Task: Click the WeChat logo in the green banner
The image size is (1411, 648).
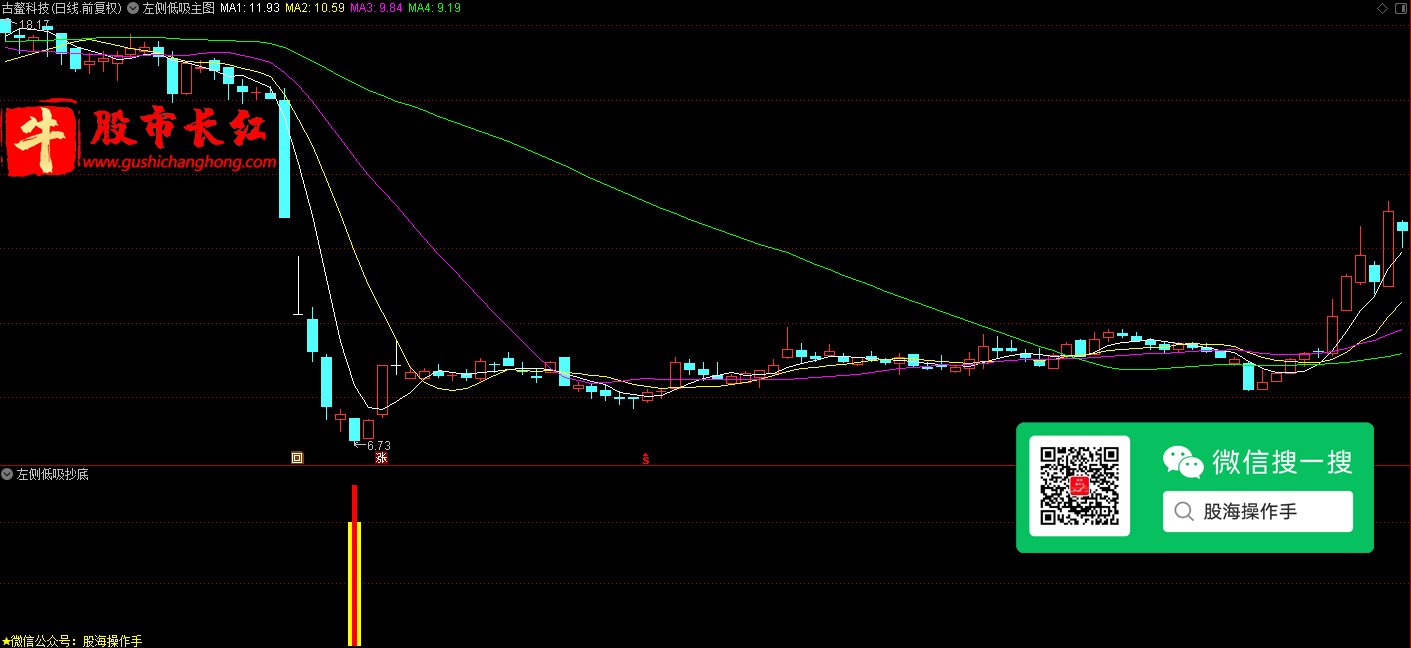Action: 1183,462
